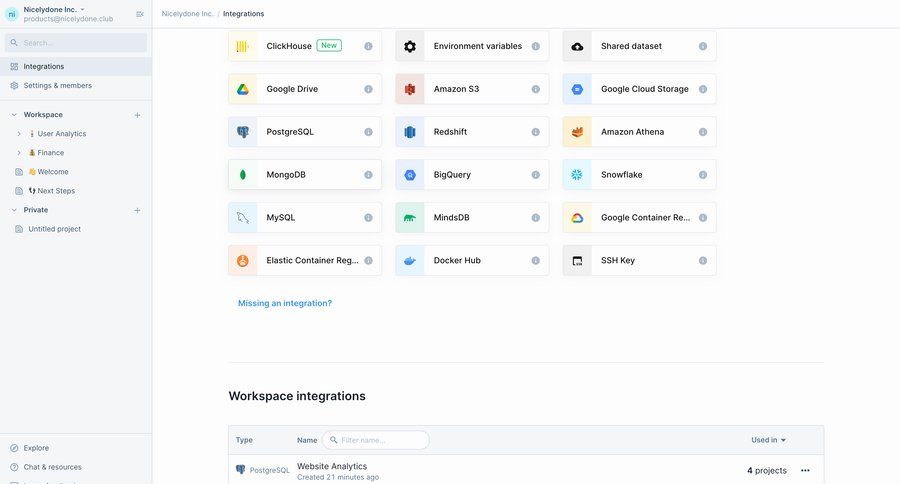
Task: Click the Elastic Container Registry icon
Action: click(x=243, y=261)
